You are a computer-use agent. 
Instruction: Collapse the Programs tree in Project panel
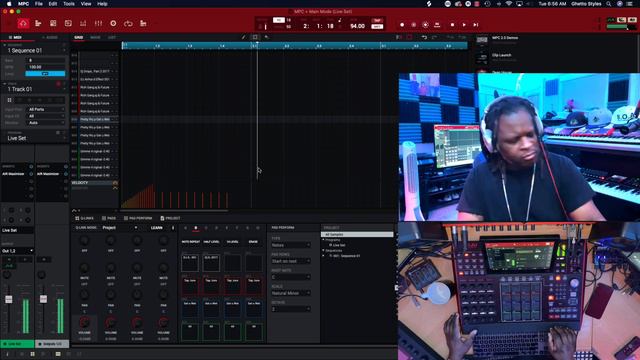tap(323, 240)
